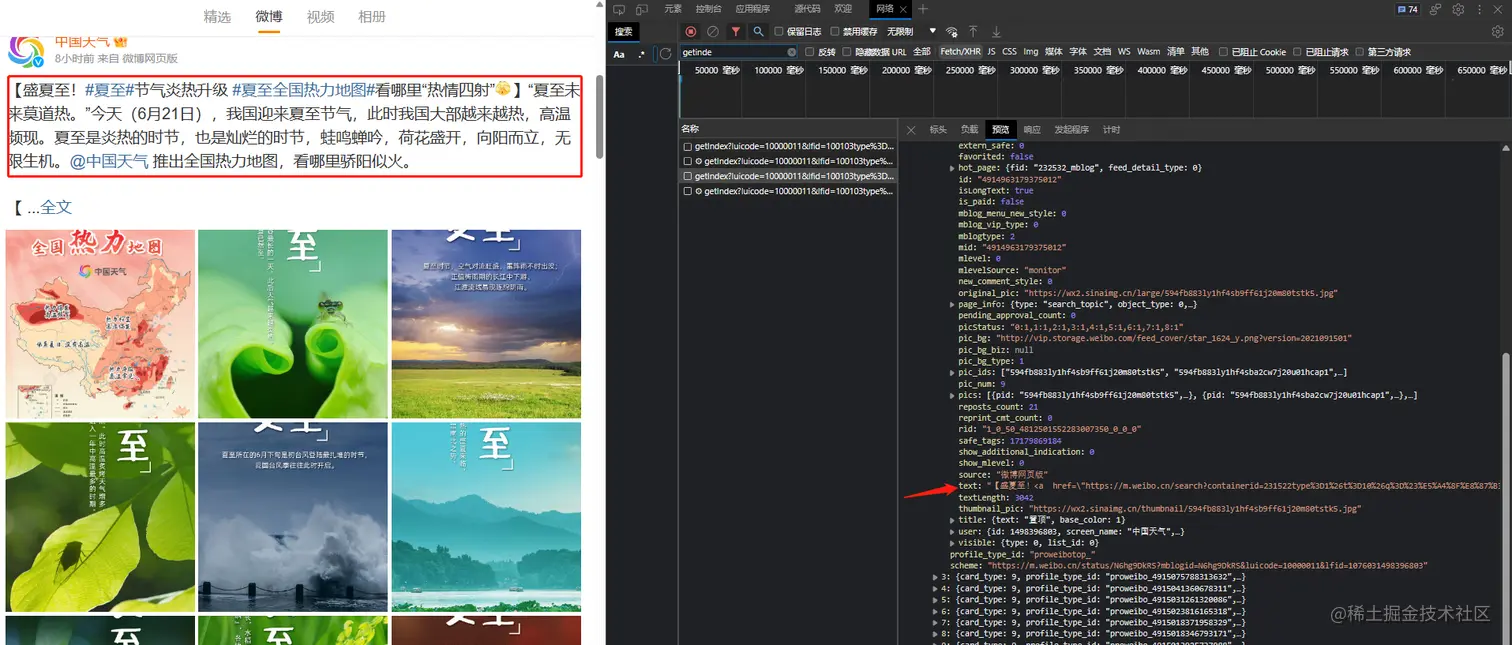This screenshot has height=645, width=1512.
Task: Close the request detail pane with the X
Action: tap(911, 130)
